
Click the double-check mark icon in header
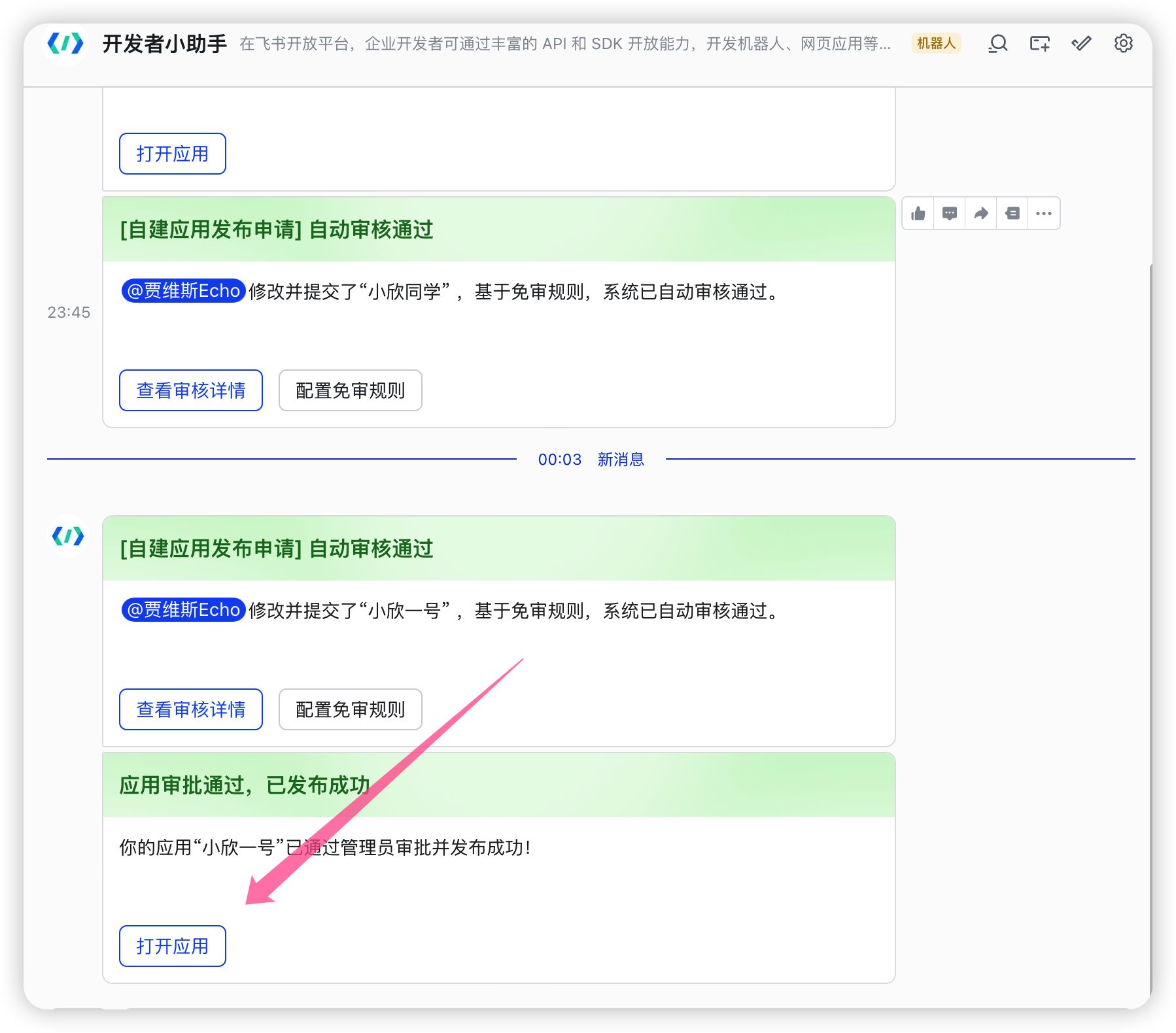(x=1081, y=44)
